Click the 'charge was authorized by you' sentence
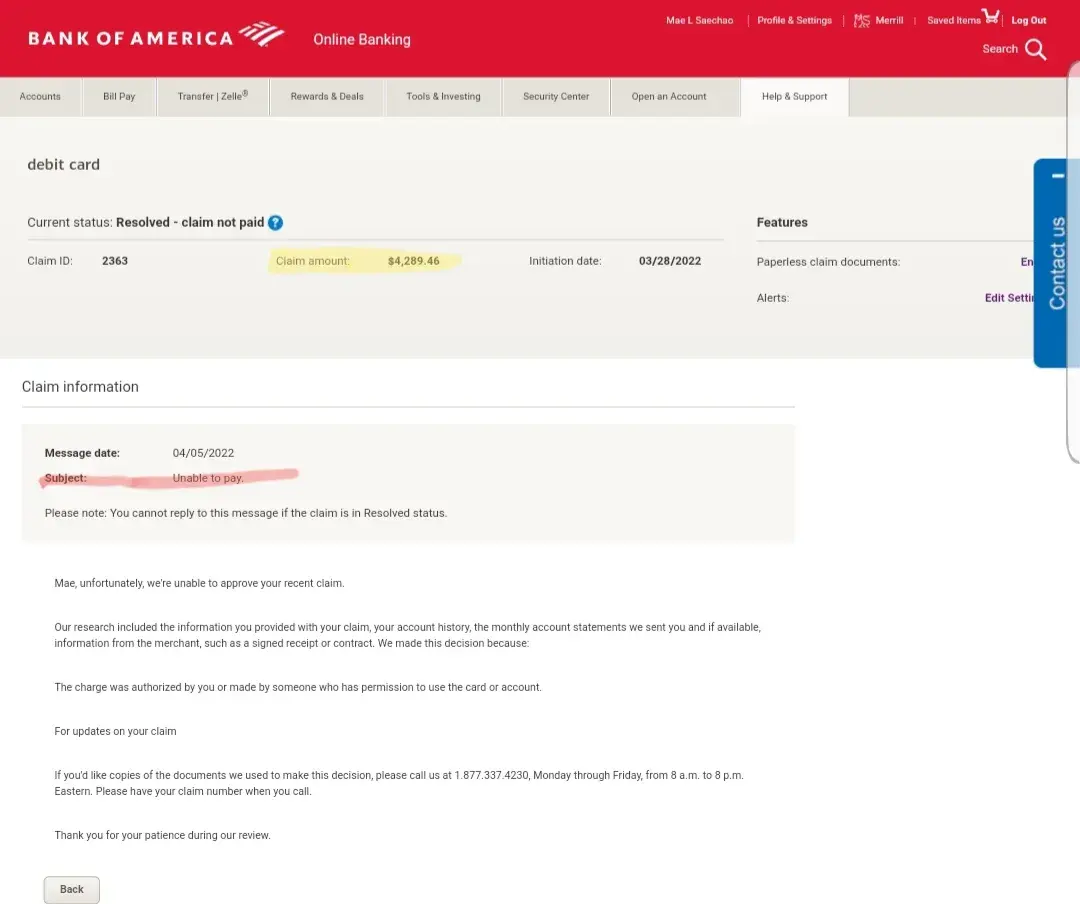 tap(298, 687)
